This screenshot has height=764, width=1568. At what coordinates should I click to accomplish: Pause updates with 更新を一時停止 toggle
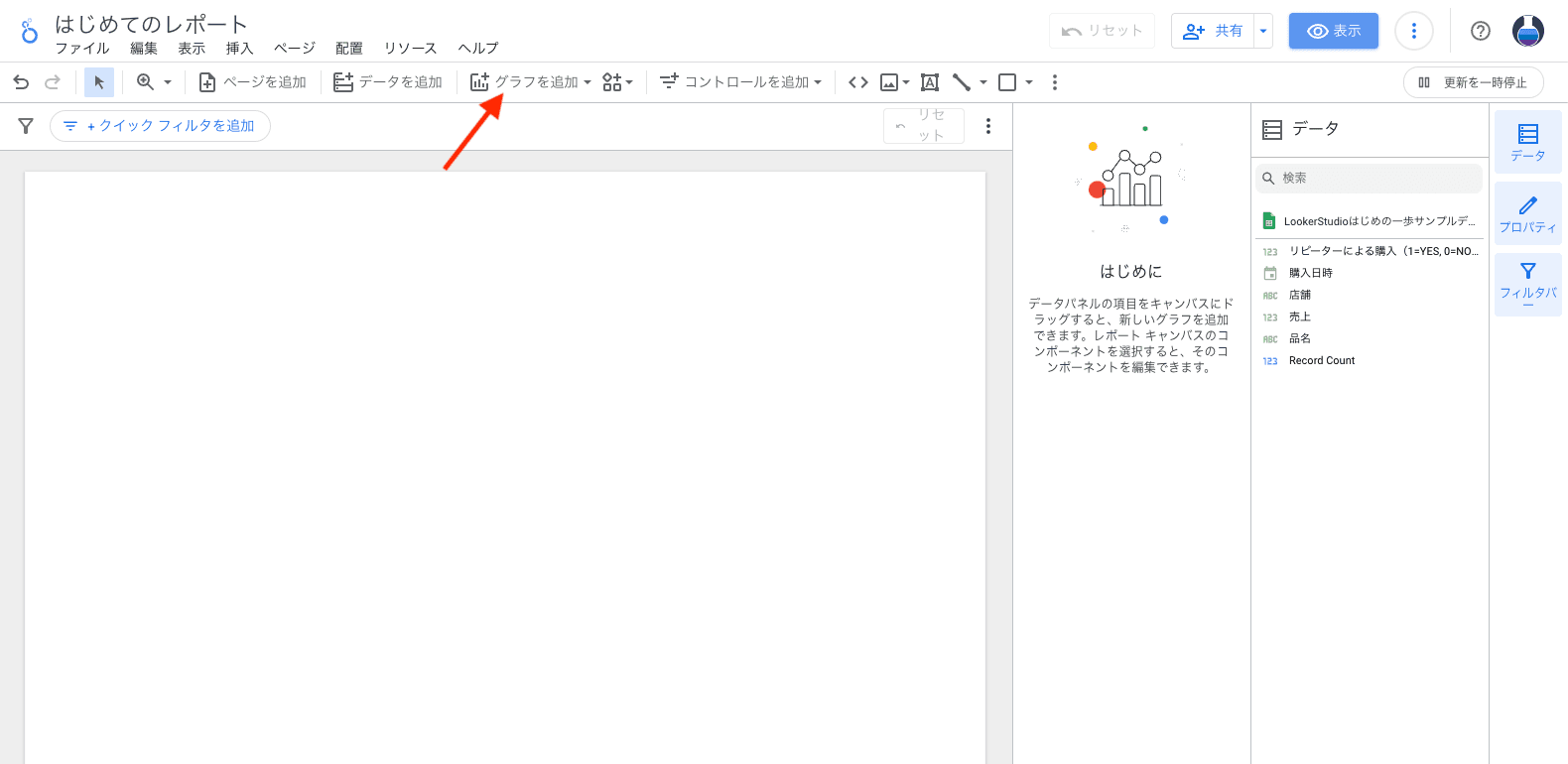pyautogui.click(x=1473, y=82)
